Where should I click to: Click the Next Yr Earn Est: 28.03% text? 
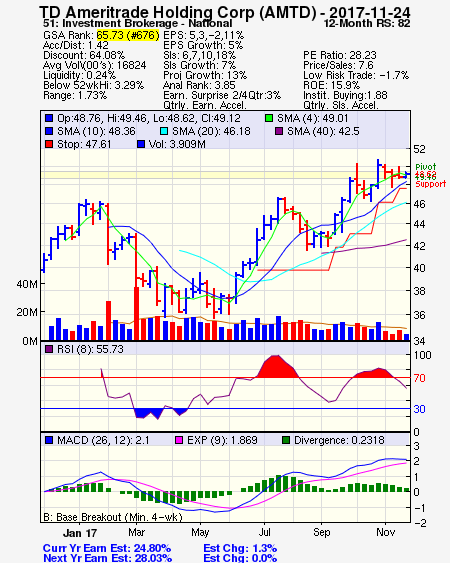(107, 558)
